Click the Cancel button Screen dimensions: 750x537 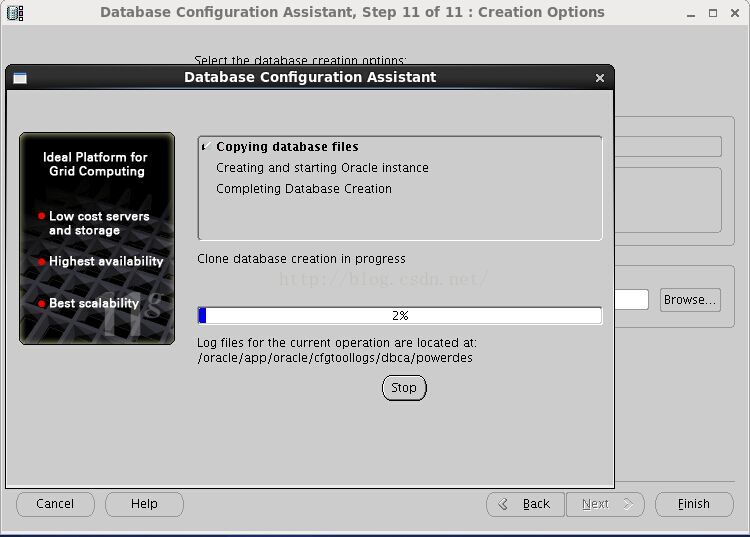point(55,504)
